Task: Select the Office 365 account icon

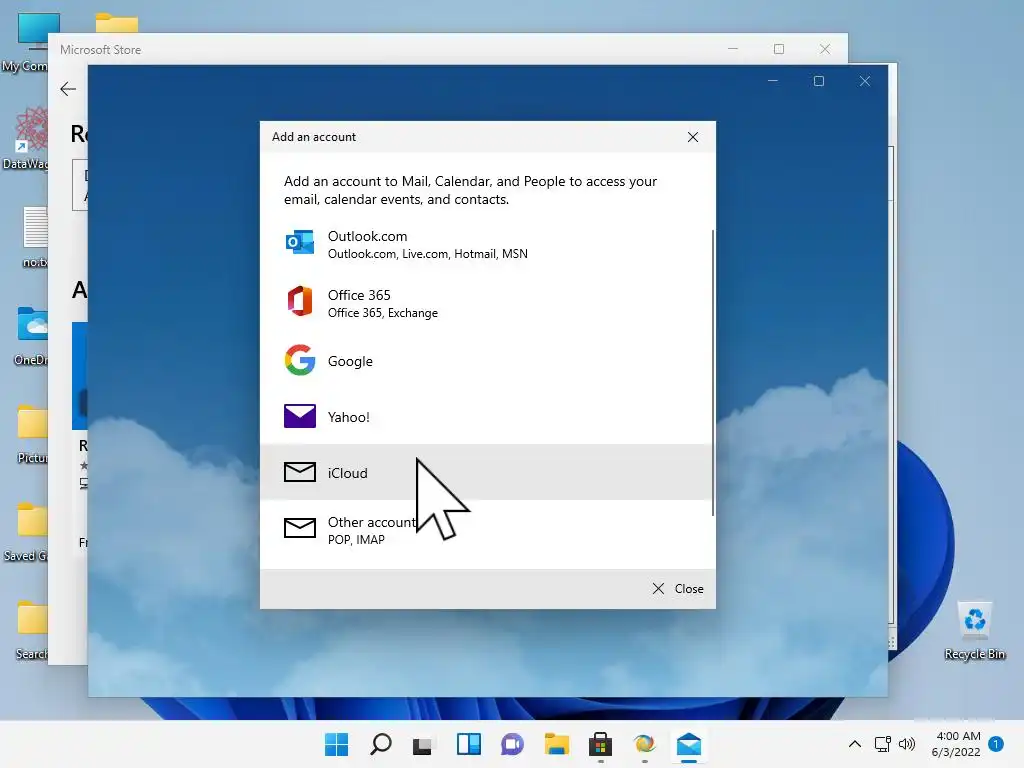Action: pos(300,302)
